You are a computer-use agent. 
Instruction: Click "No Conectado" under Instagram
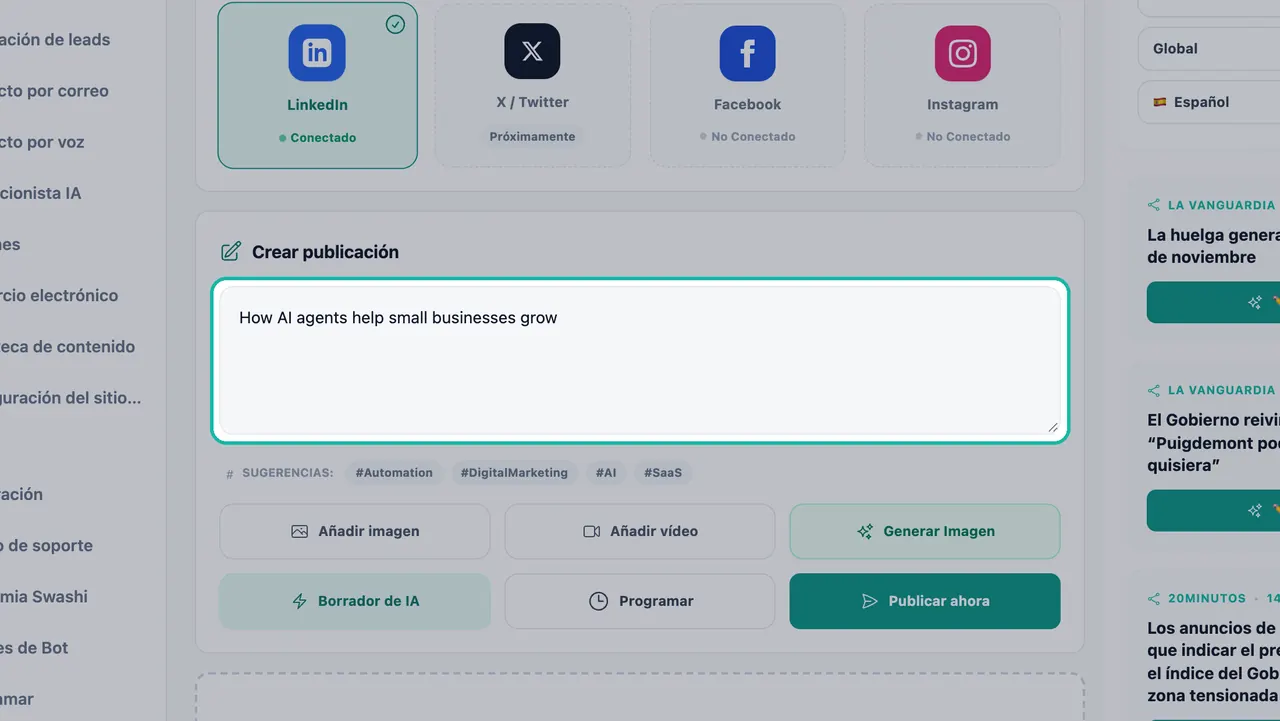pyautogui.click(x=963, y=137)
